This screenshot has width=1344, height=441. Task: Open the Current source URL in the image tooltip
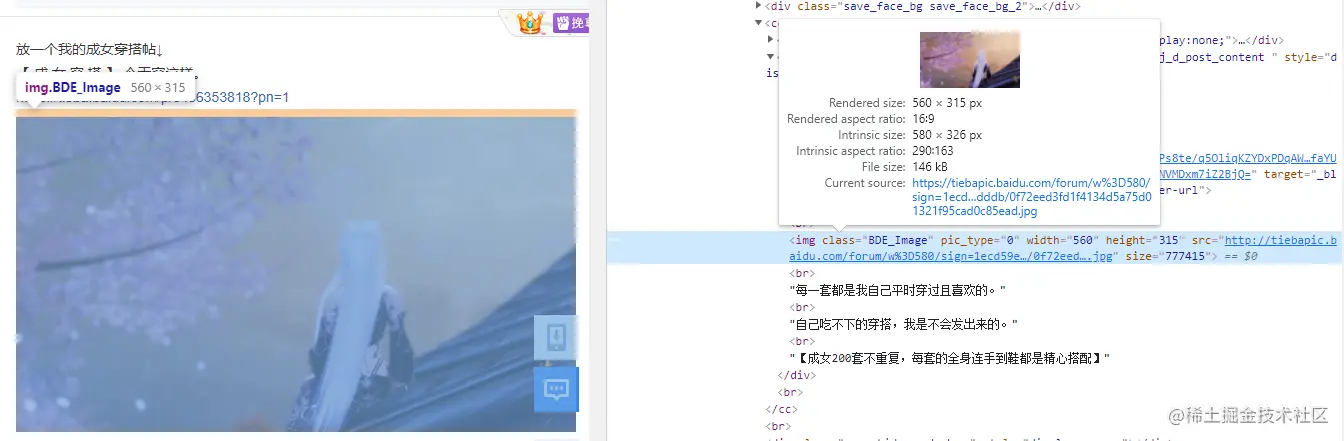click(1031, 197)
